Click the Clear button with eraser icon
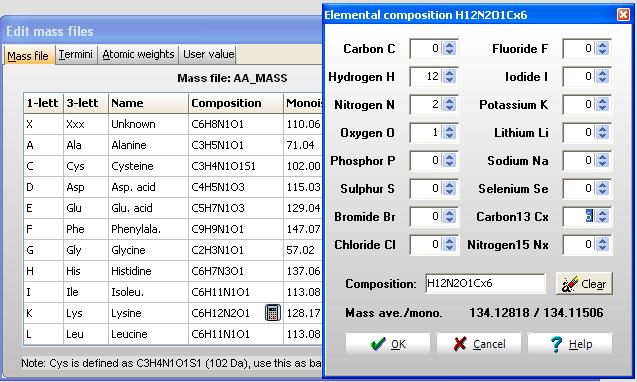 point(584,284)
